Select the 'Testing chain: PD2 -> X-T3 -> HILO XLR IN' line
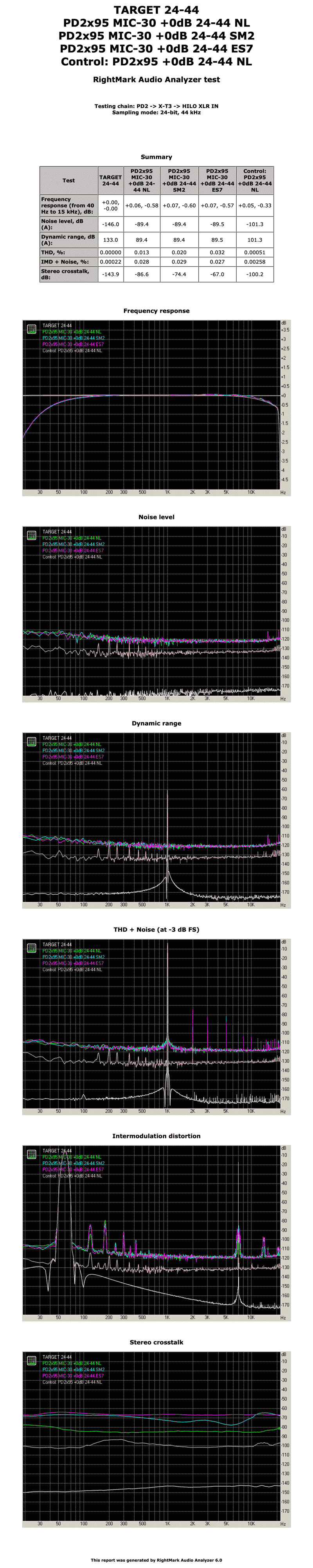Screen dimensions: 313x1568 [x=156, y=106]
